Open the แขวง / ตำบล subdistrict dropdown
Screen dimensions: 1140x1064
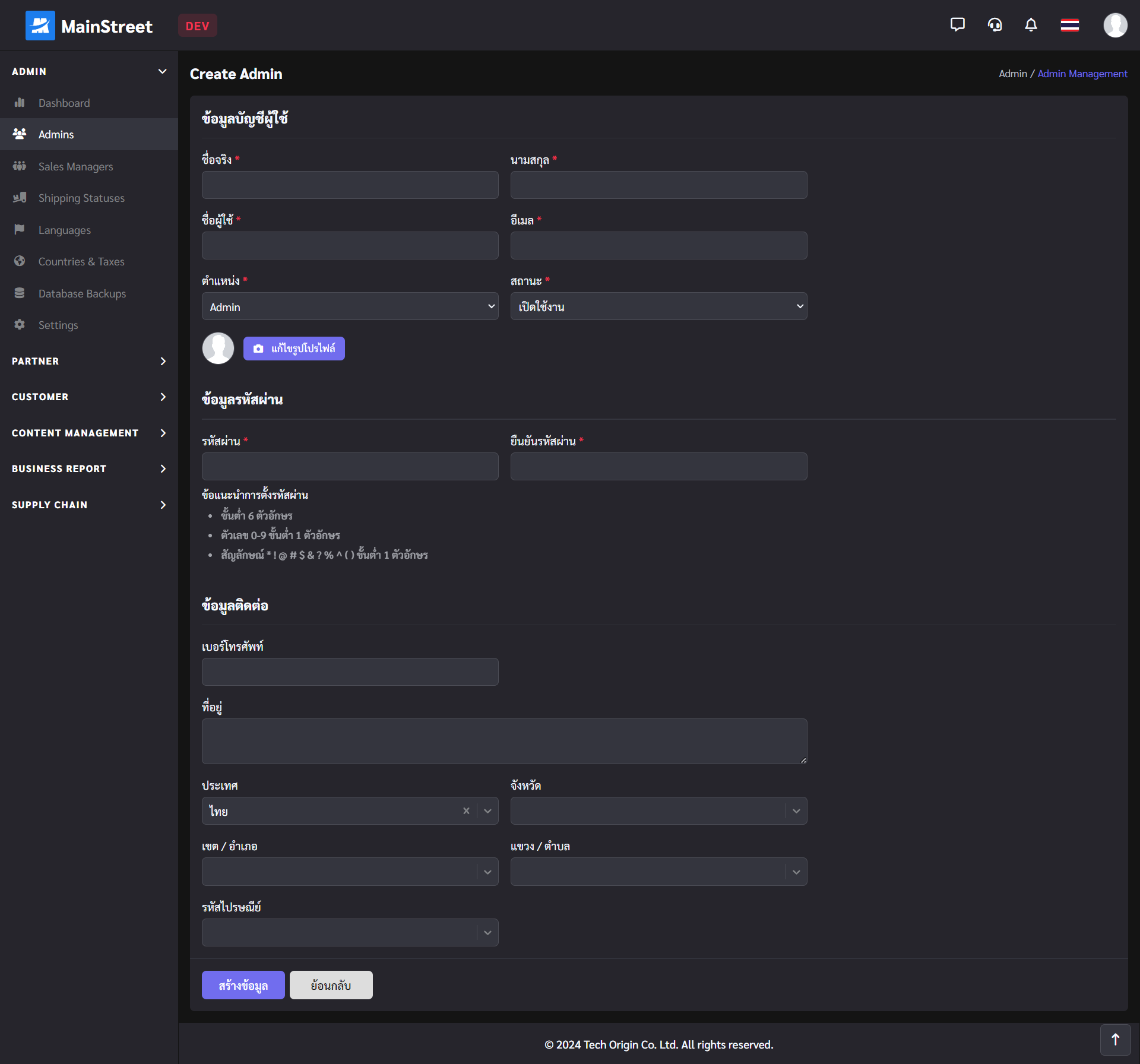click(658, 872)
